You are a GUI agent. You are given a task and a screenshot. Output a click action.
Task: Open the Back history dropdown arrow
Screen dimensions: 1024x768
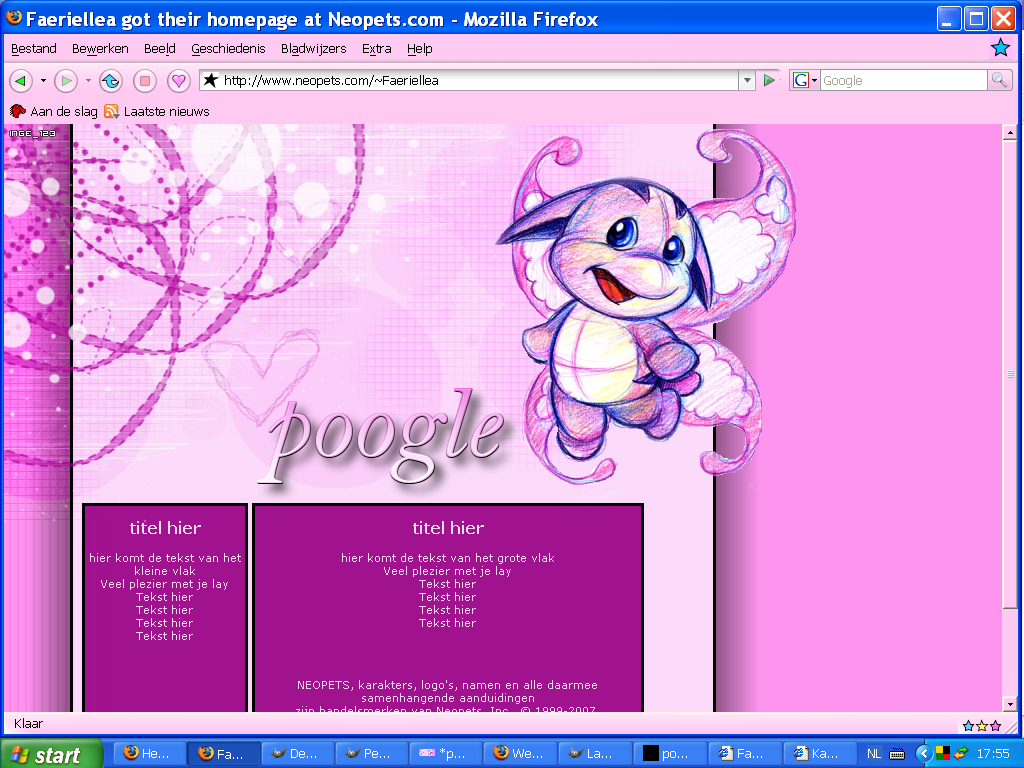point(43,81)
